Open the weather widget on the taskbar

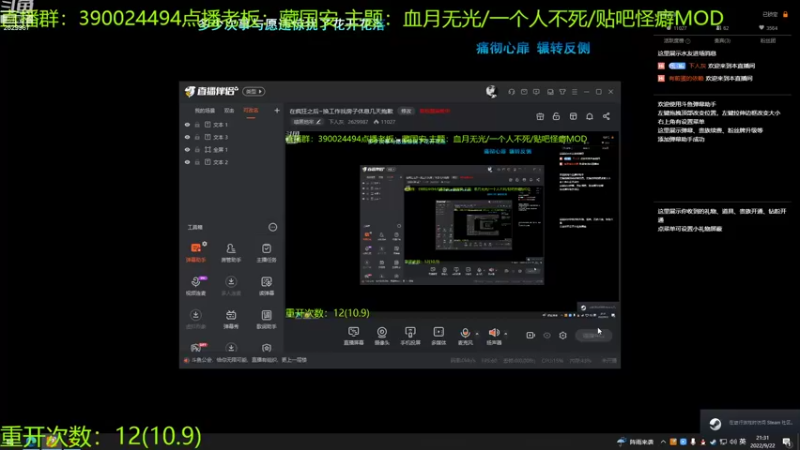635,442
